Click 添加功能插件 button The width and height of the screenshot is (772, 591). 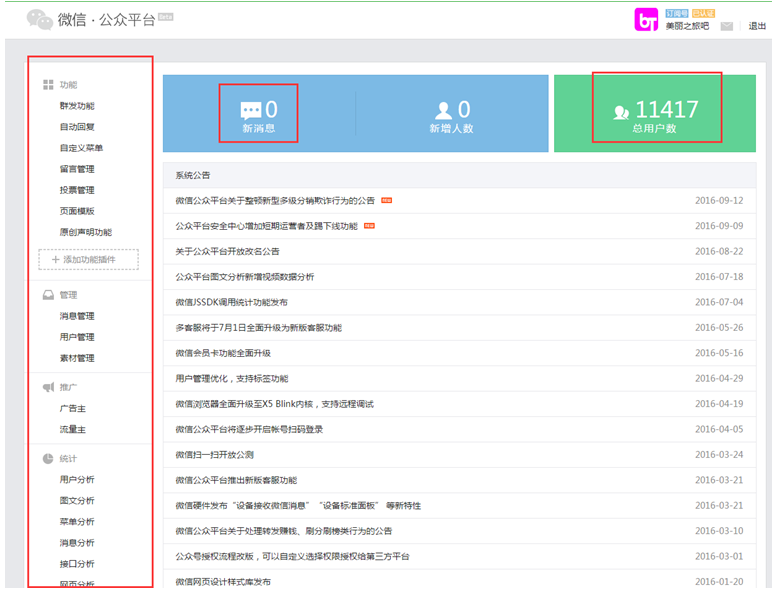[x=89, y=260]
